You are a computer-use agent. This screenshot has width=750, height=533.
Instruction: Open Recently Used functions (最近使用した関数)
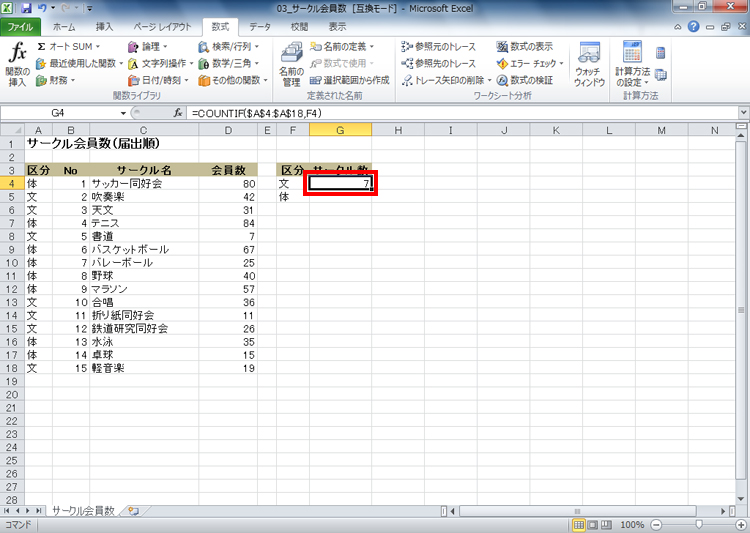point(79,63)
